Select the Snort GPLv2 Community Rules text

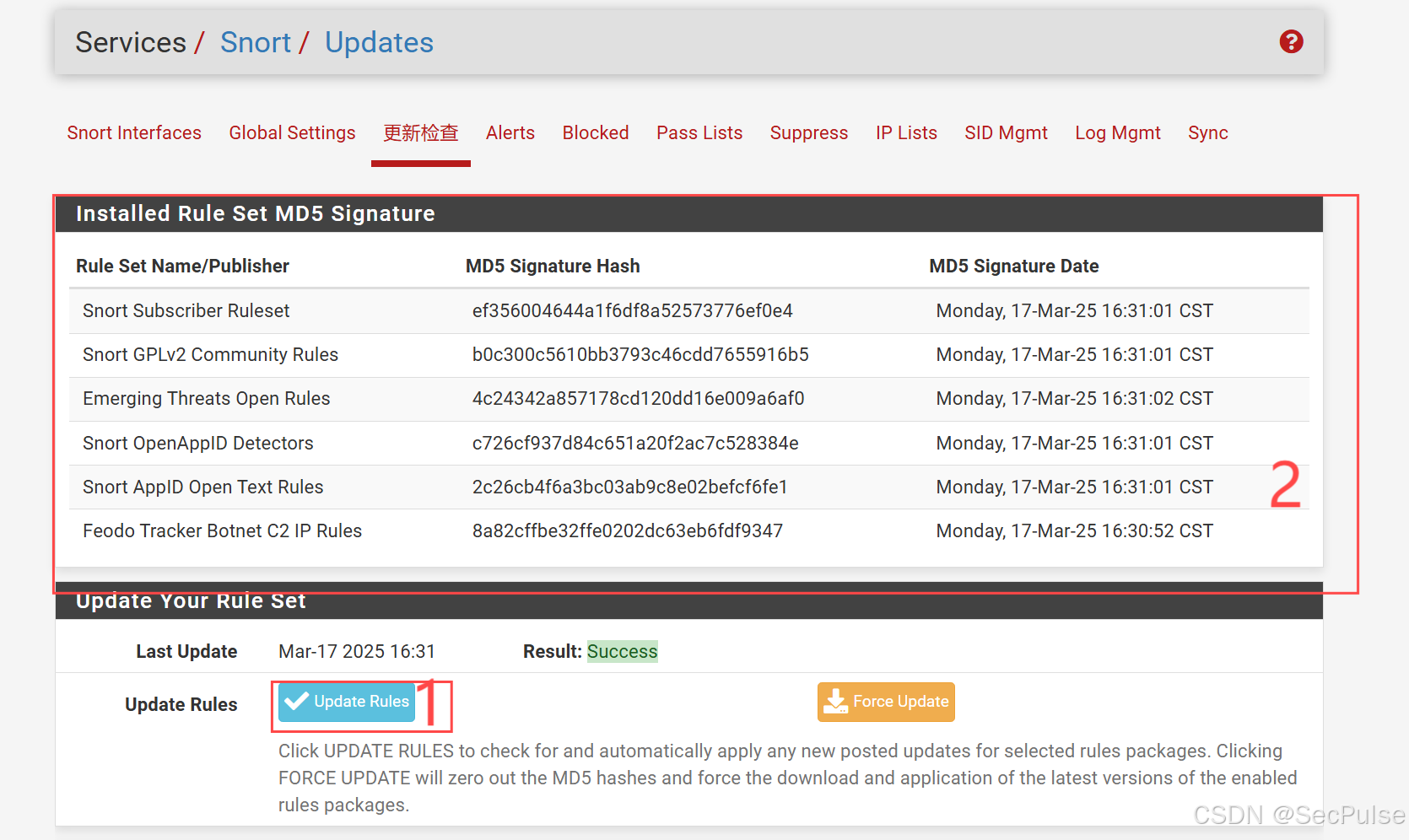point(210,355)
